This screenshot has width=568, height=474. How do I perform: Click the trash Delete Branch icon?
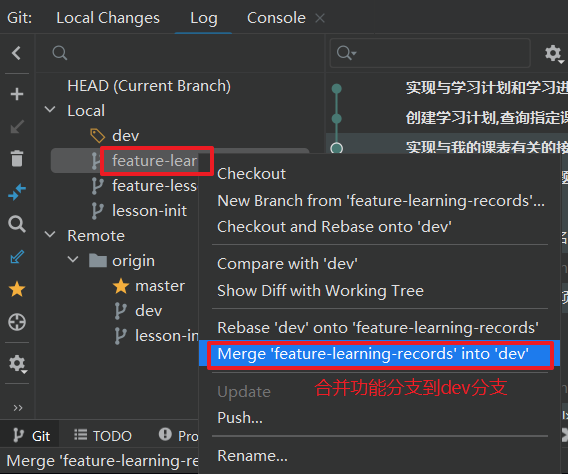tap(17, 159)
